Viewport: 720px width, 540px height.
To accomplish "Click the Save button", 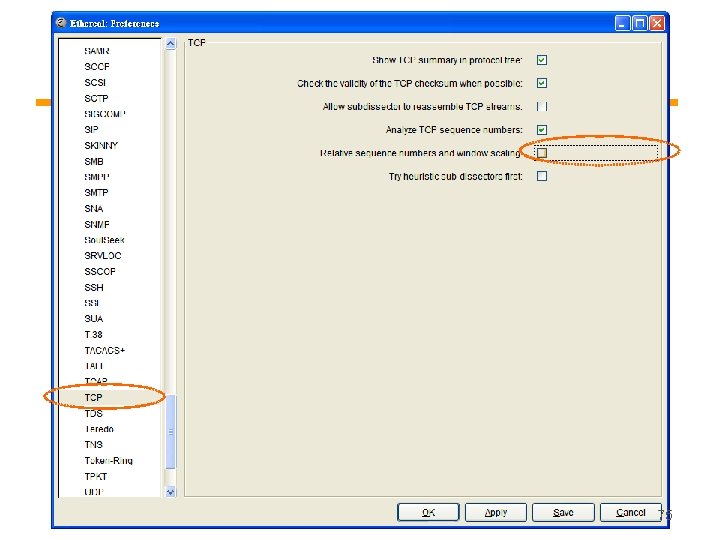I will click(x=563, y=512).
